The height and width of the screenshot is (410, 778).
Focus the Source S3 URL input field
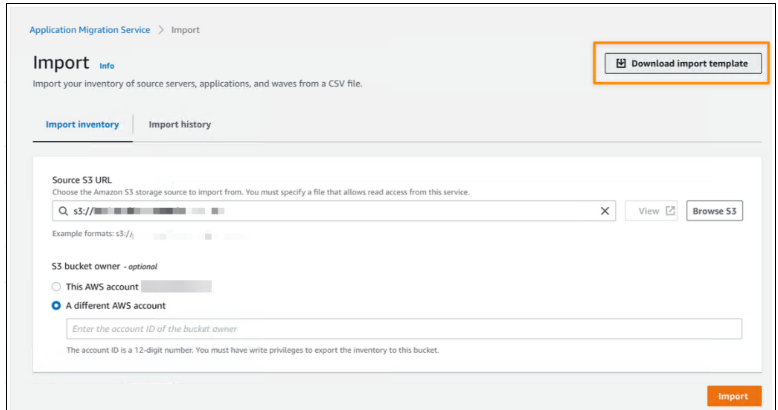(330, 211)
